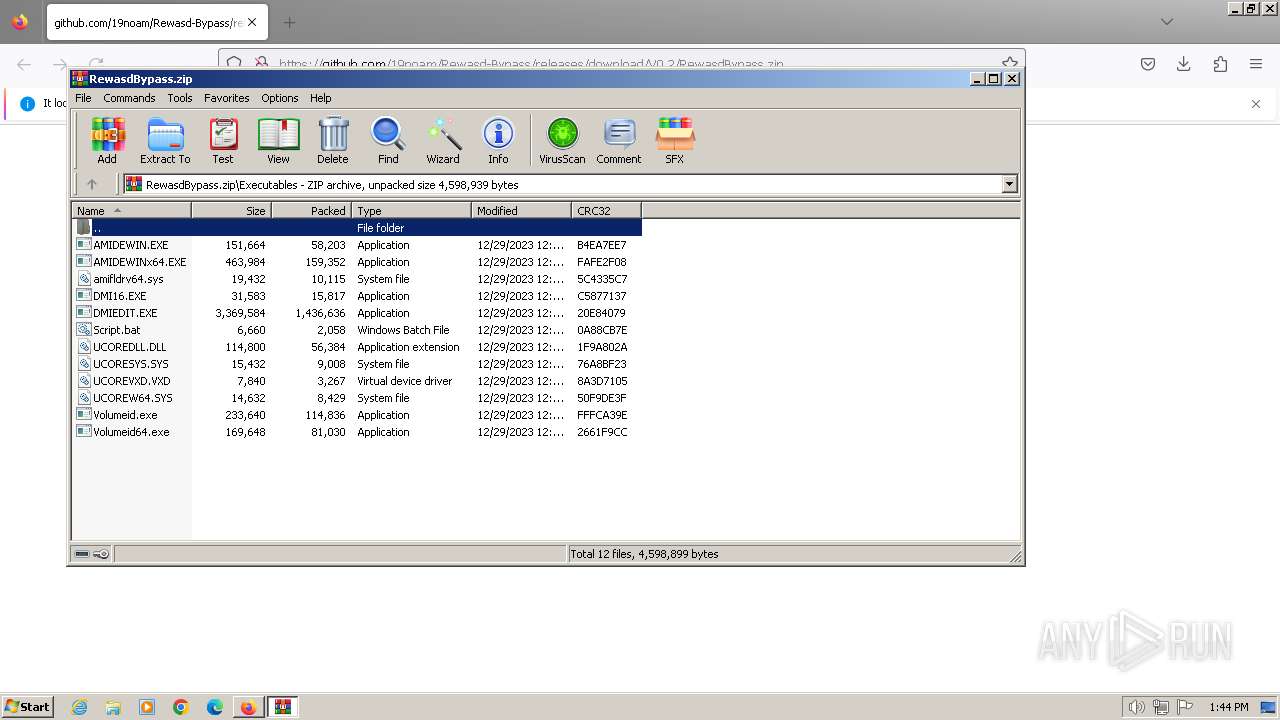Open the Favorites menu

(227, 98)
